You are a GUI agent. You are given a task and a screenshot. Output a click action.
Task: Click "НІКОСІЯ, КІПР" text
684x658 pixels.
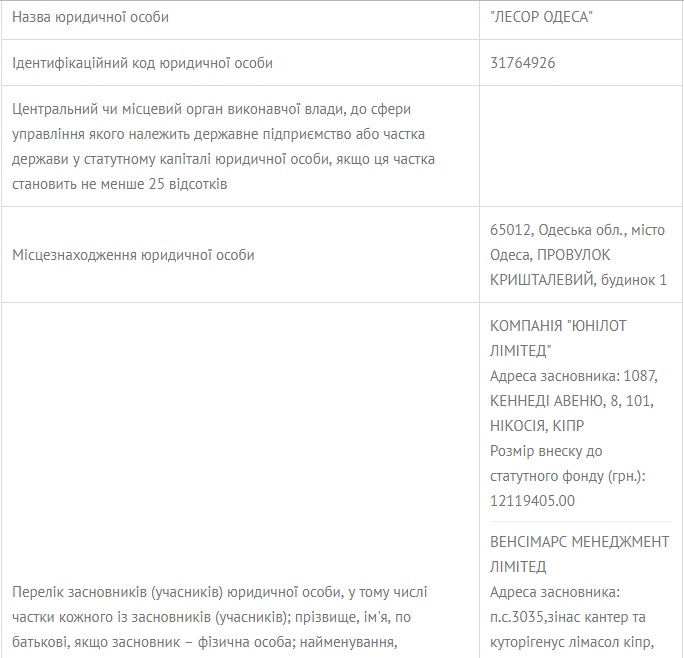pyautogui.click(x=537, y=425)
